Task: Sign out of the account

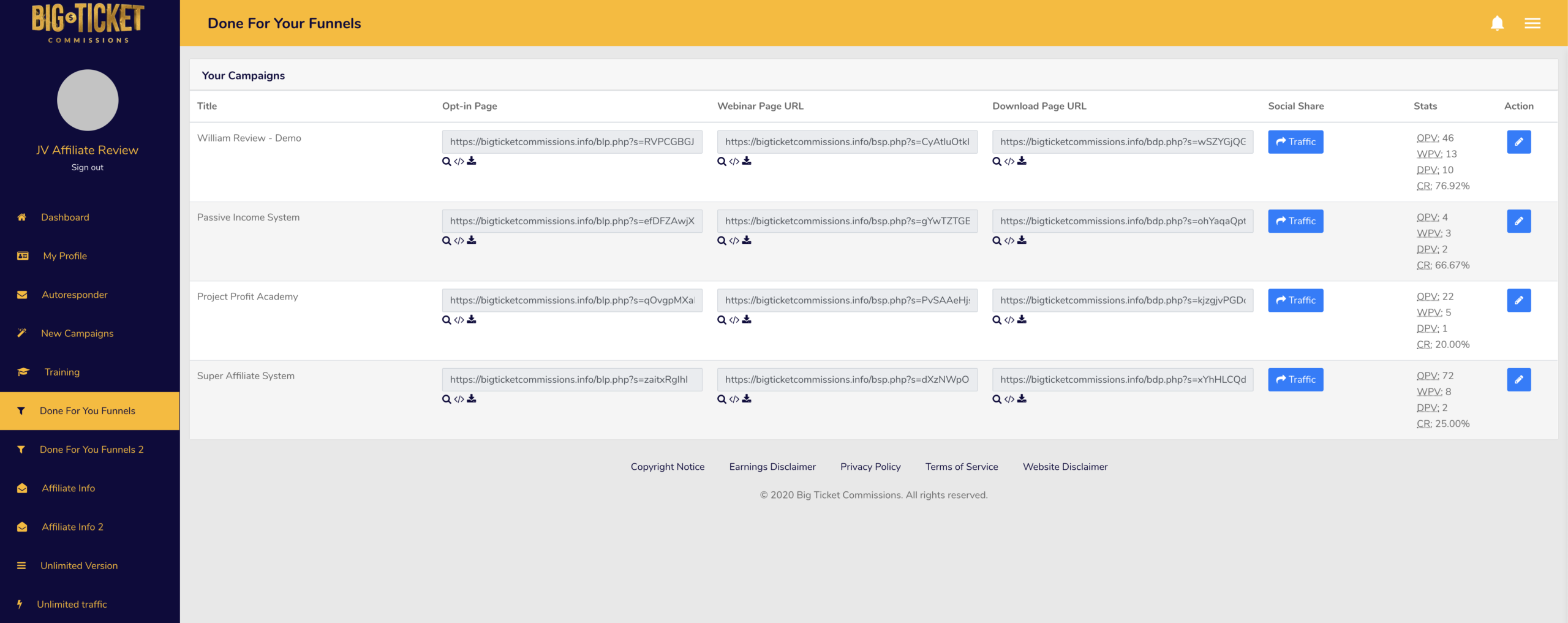Action: pyautogui.click(x=87, y=167)
